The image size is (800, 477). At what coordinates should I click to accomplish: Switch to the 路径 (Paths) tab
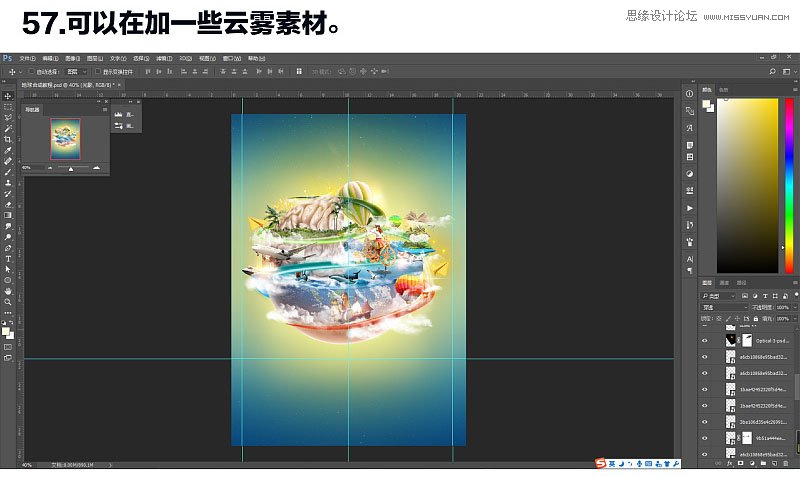(742, 283)
